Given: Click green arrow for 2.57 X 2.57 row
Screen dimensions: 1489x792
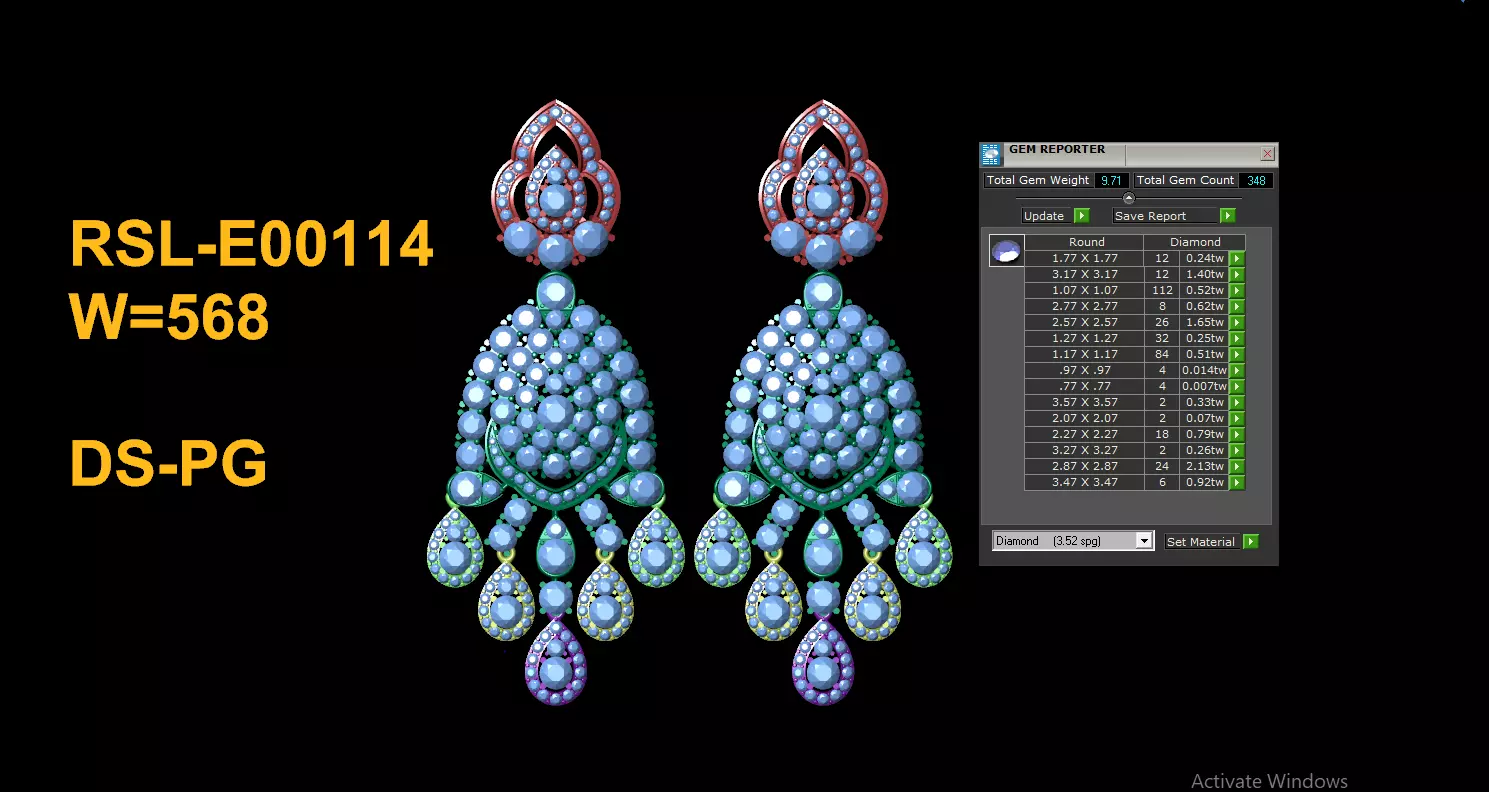Looking at the screenshot, I should (x=1236, y=322).
